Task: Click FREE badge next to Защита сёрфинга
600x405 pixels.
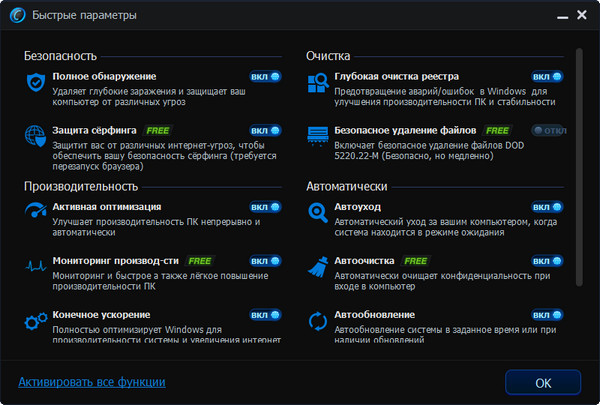Action: pos(158,131)
